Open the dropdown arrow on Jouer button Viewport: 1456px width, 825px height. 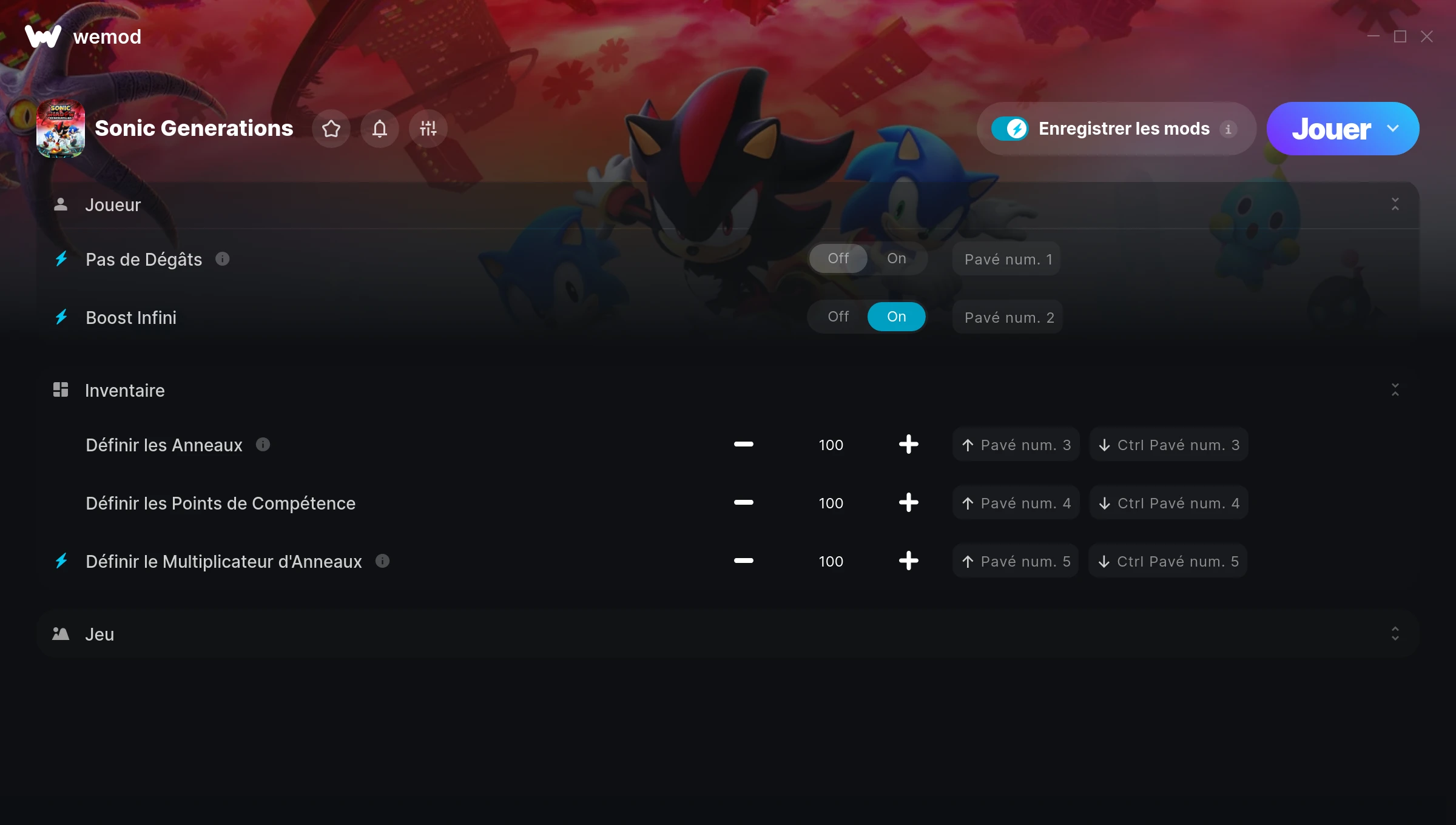[x=1394, y=129]
